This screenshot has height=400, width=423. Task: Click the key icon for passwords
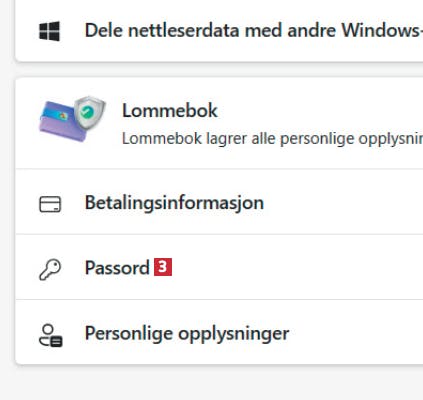pyautogui.click(x=50, y=269)
